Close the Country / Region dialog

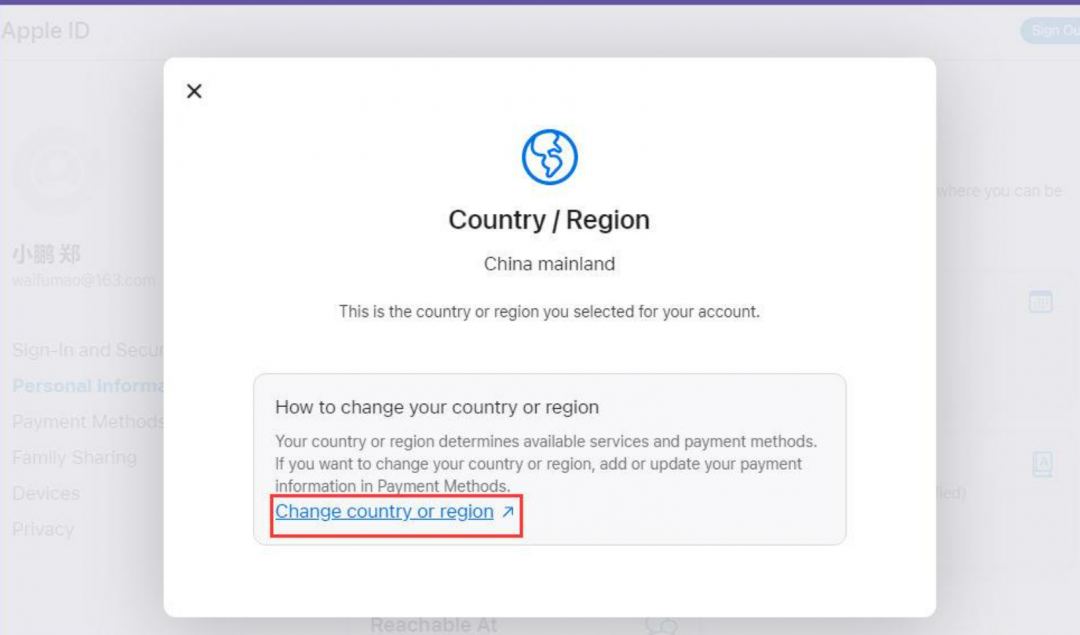click(x=194, y=91)
